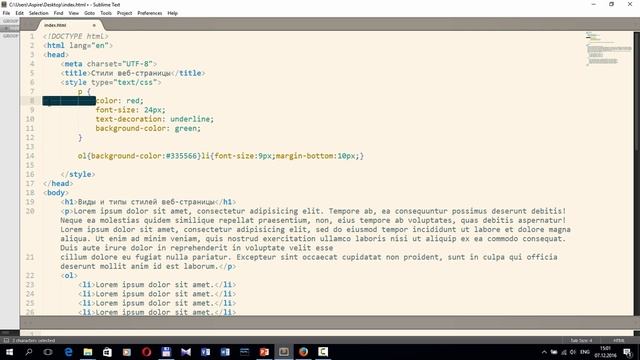The width and height of the screenshot is (640, 360).
Task: Click the "cillum dolore eu fugiat" line
Action: pyautogui.click(x=309, y=257)
